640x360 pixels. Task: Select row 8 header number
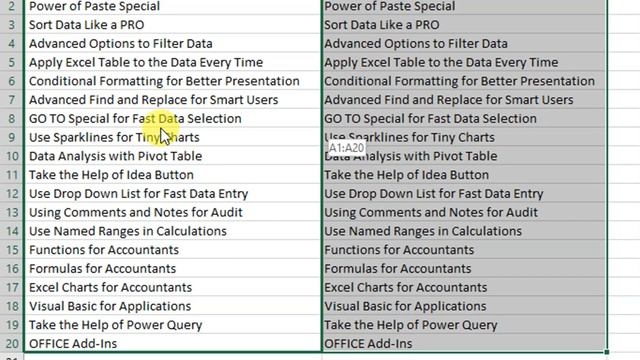(x=11, y=119)
